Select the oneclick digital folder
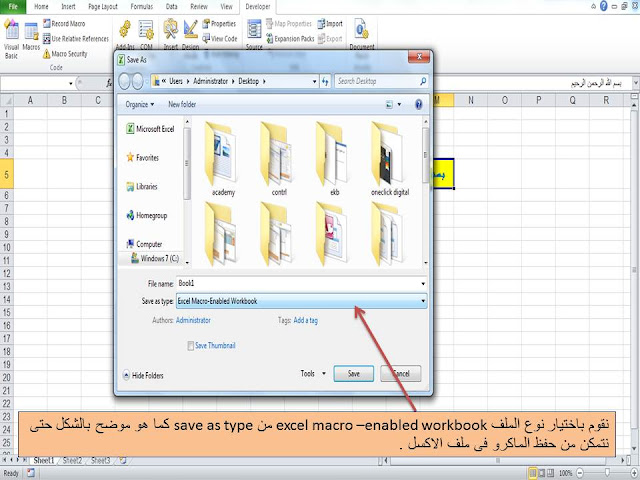 (x=390, y=159)
